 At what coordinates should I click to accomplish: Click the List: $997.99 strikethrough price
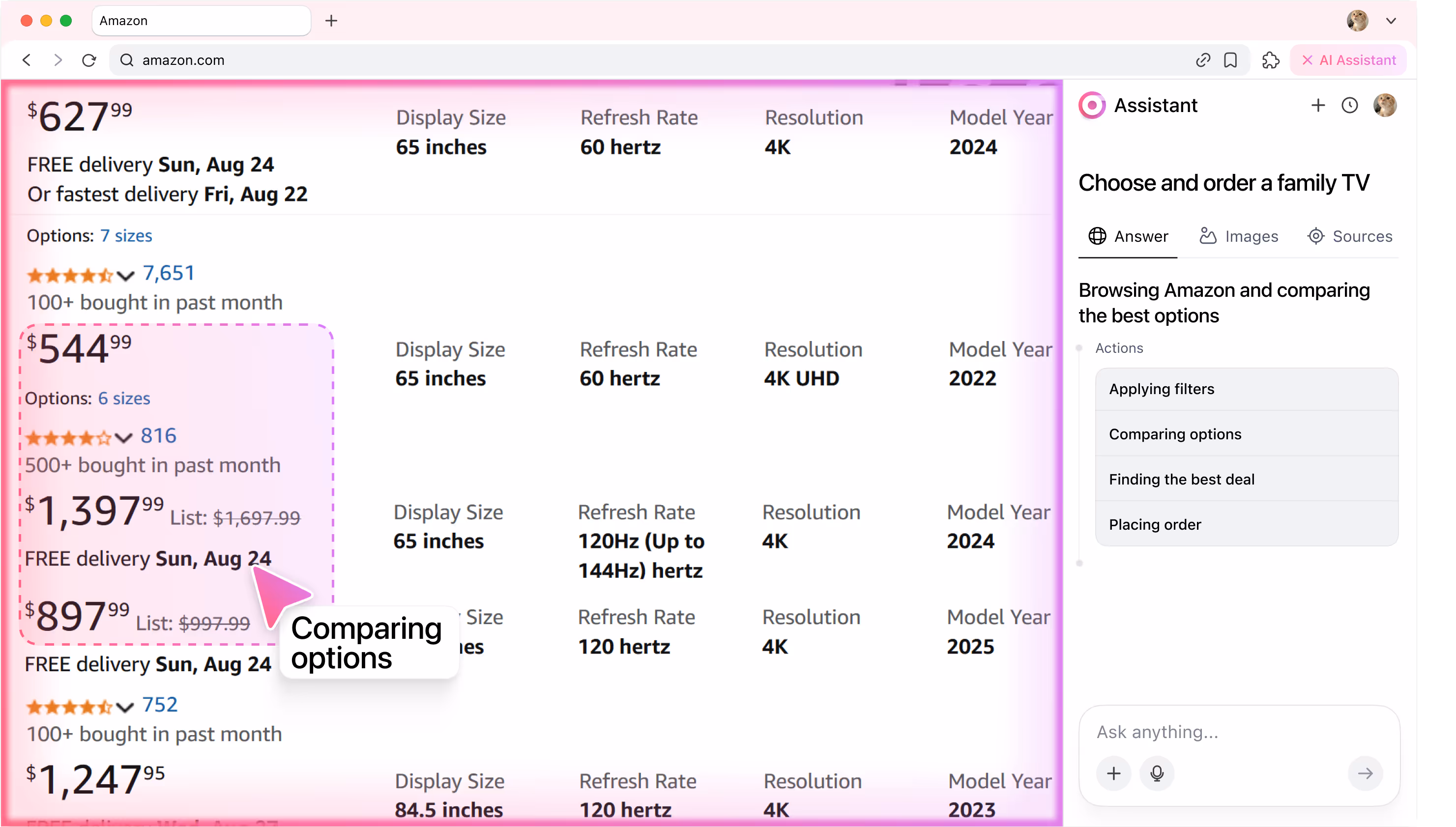[x=193, y=623]
